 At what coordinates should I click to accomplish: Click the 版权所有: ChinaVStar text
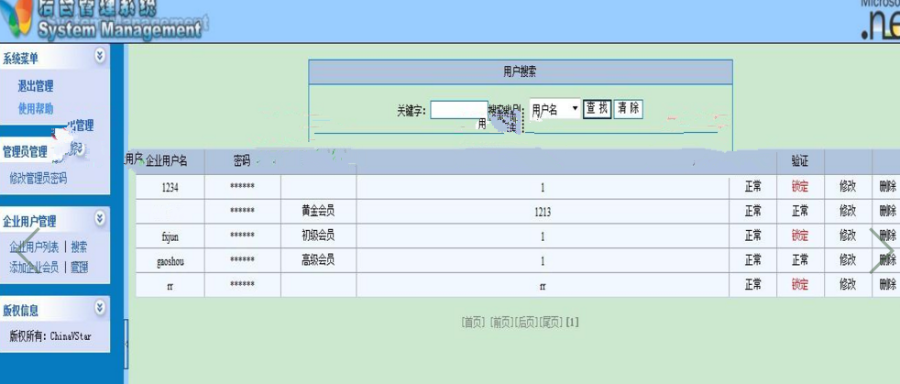point(50,336)
